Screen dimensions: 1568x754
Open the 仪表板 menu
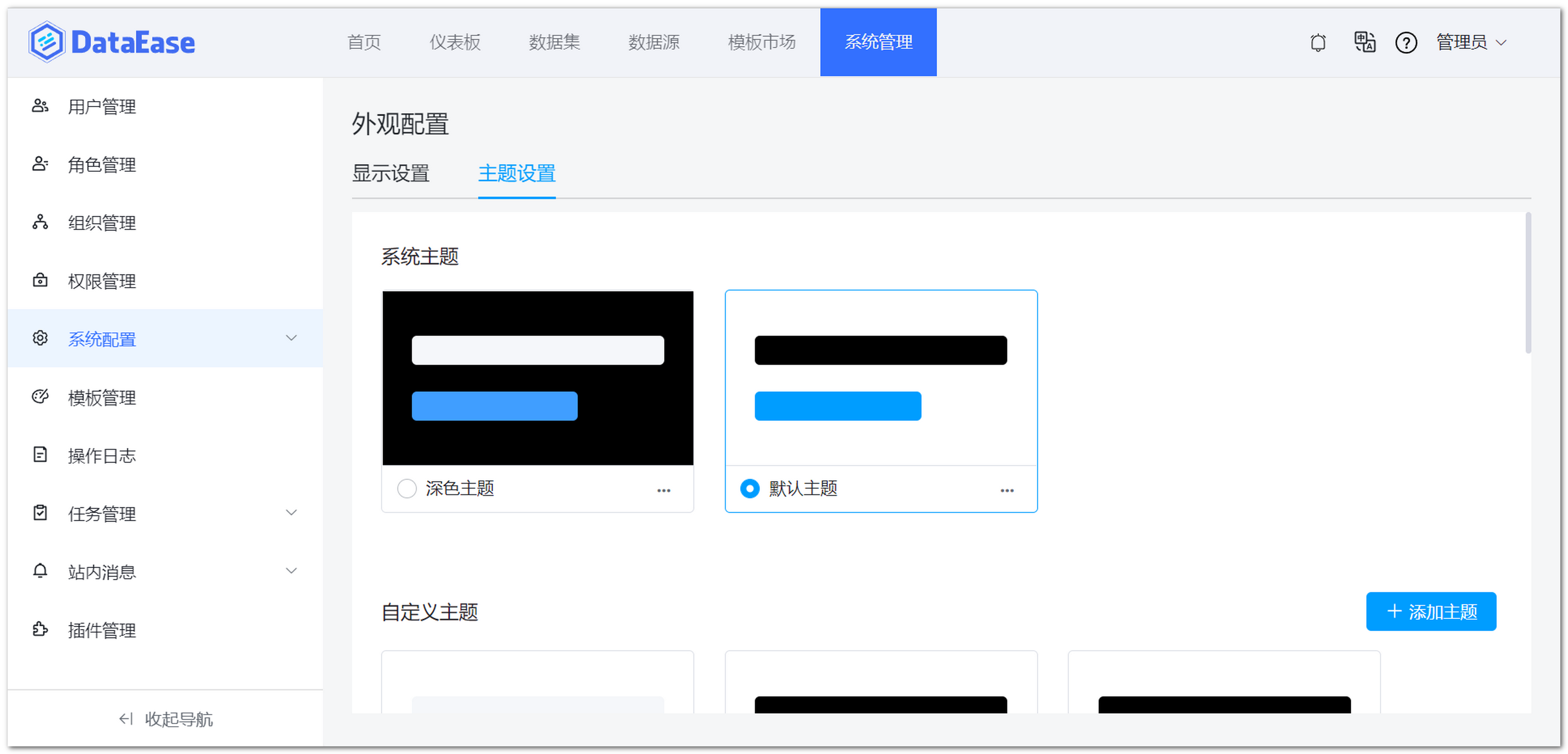(455, 42)
